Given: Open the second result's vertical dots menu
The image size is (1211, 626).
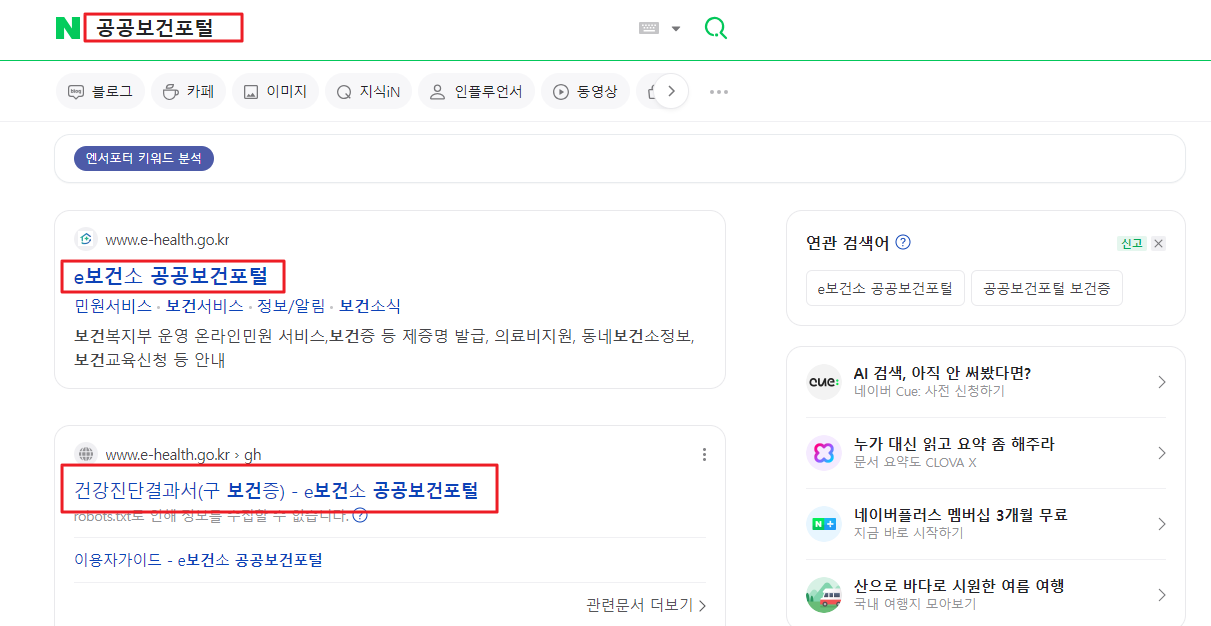Looking at the screenshot, I should 704,455.
